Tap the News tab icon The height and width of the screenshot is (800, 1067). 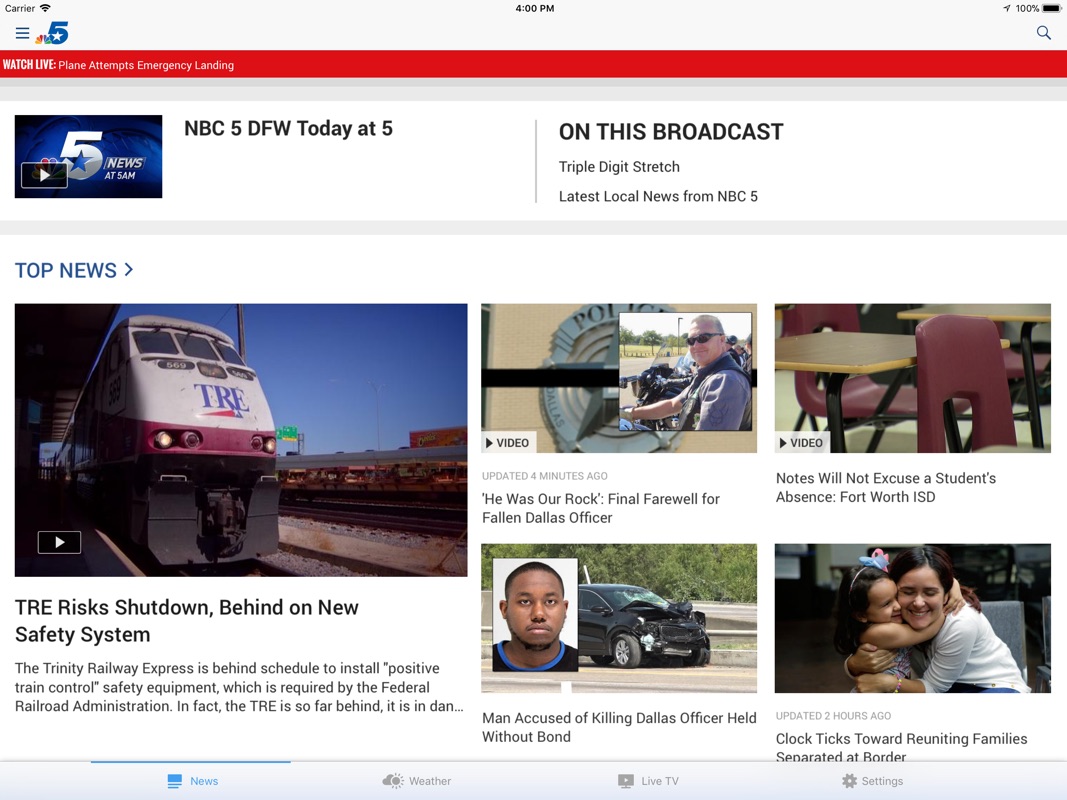point(175,781)
